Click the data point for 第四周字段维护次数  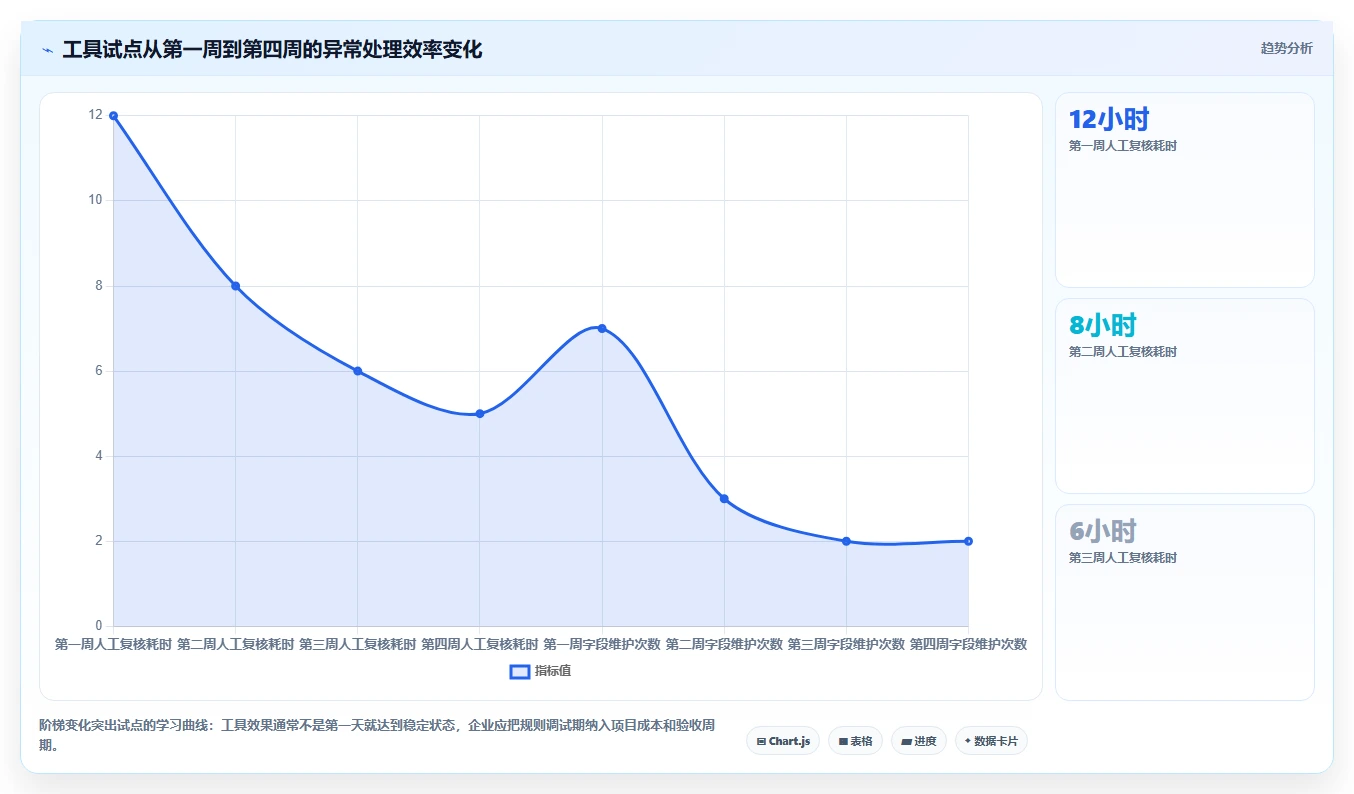click(x=968, y=541)
